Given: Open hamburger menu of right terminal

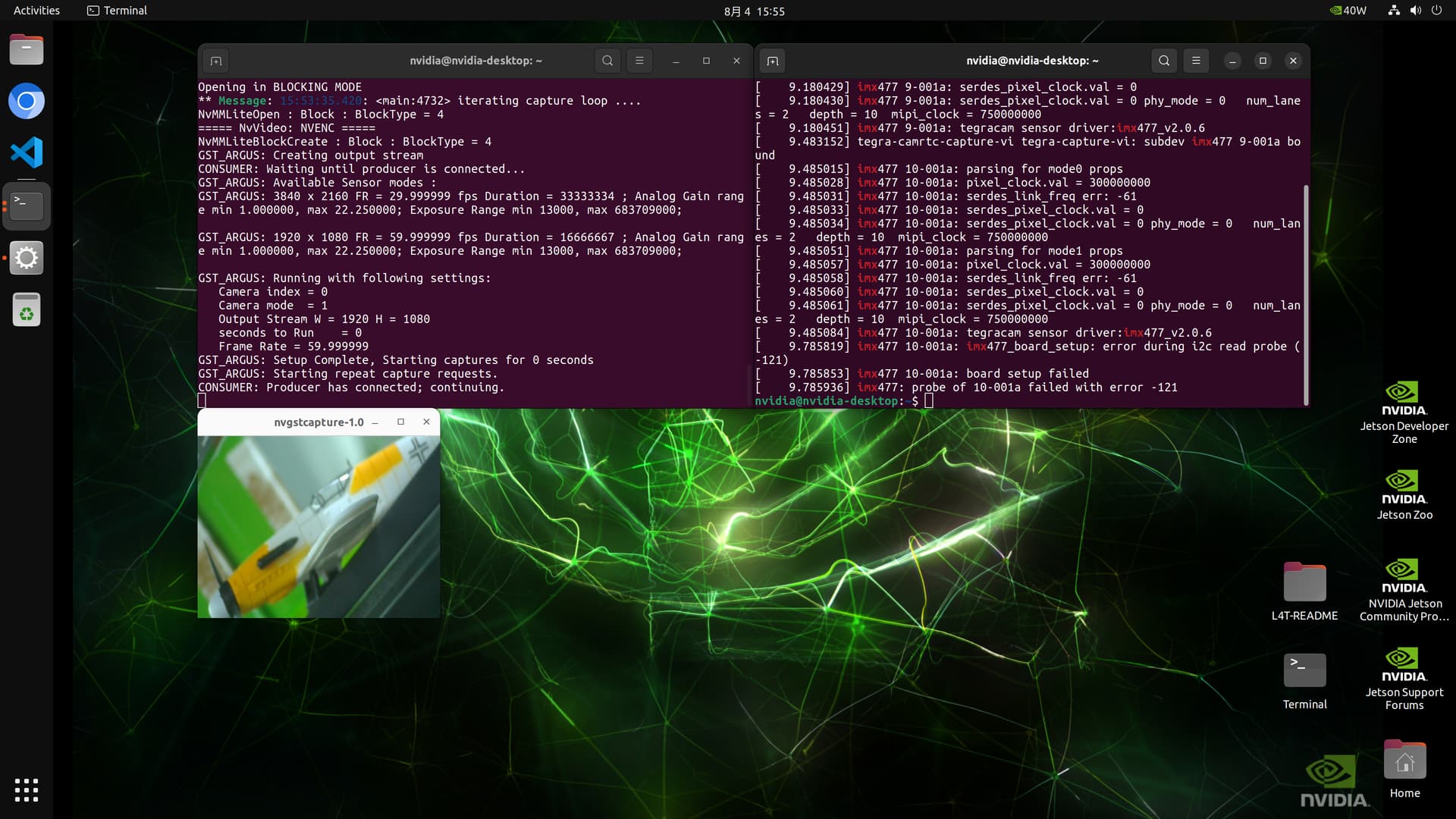Looking at the screenshot, I should [1196, 61].
